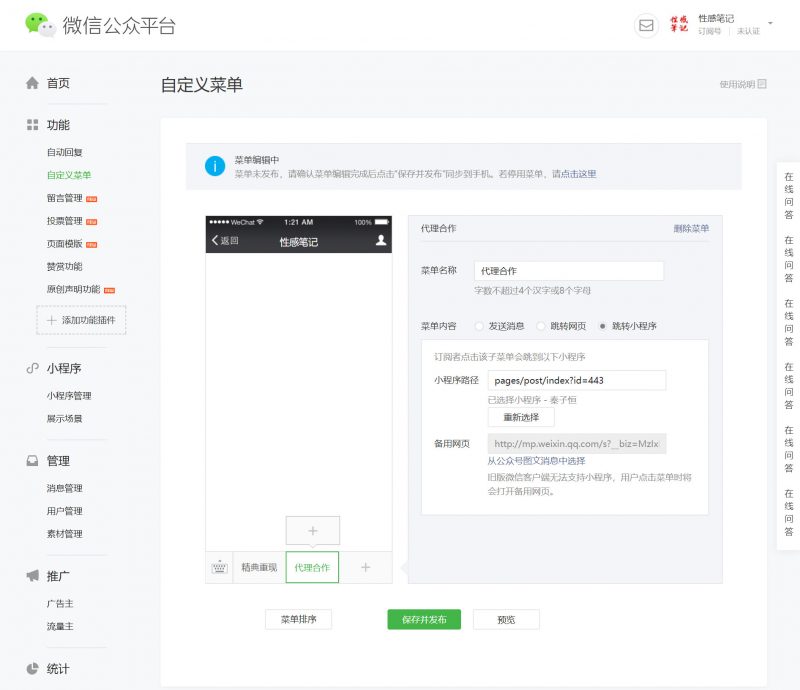Open 自动回复 in the sidebar
Image resolution: width=800 pixels, height=690 pixels.
(x=64, y=152)
